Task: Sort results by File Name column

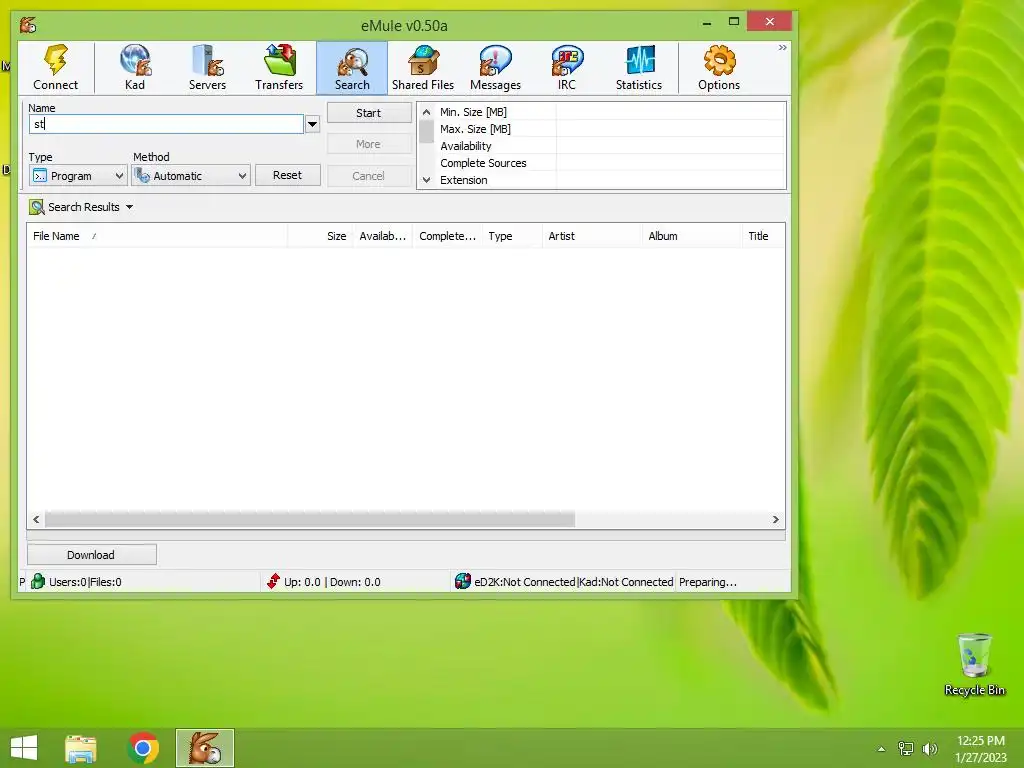Action: pos(157,236)
